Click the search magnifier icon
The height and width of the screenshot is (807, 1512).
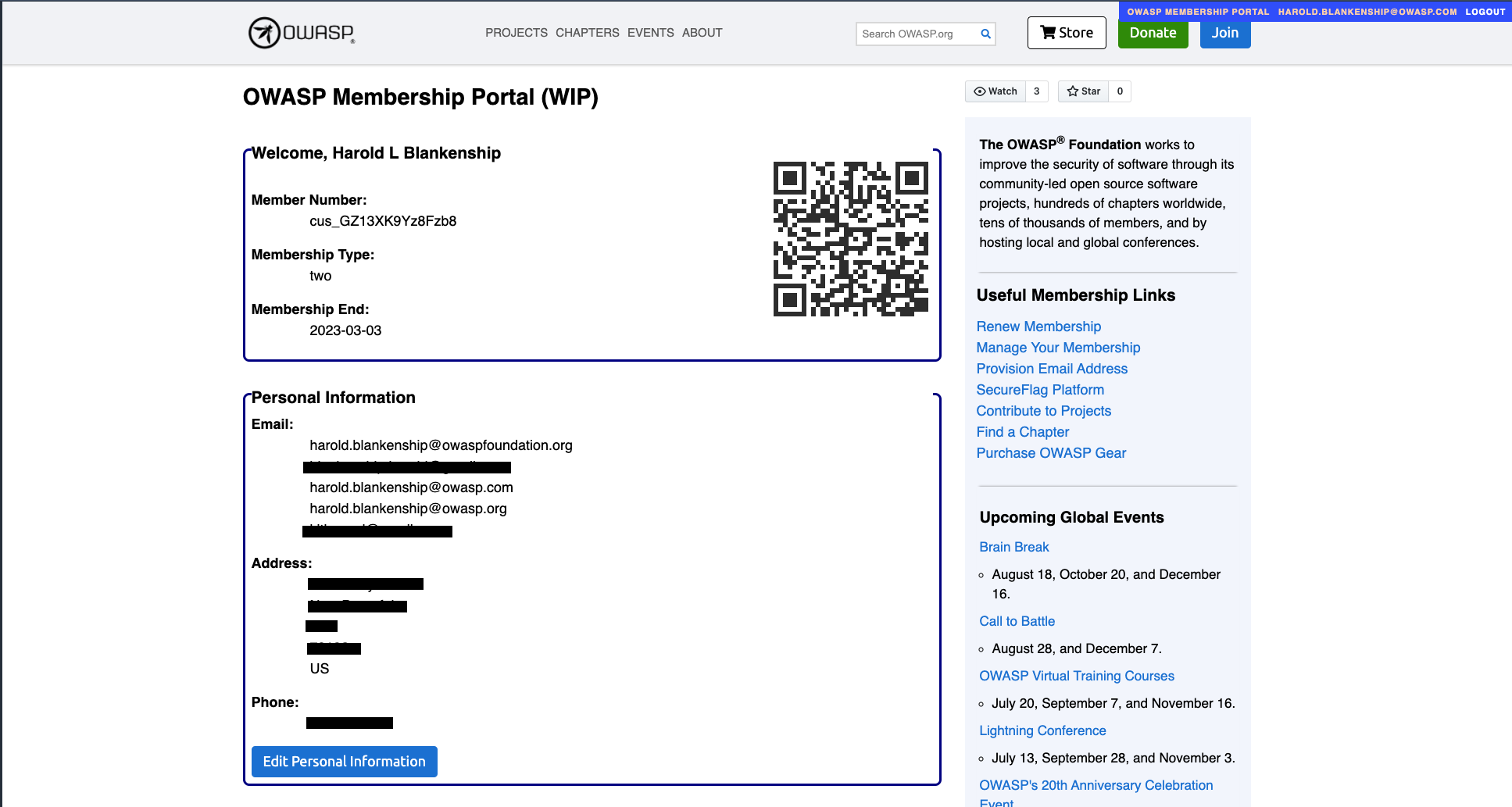(x=985, y=34)
